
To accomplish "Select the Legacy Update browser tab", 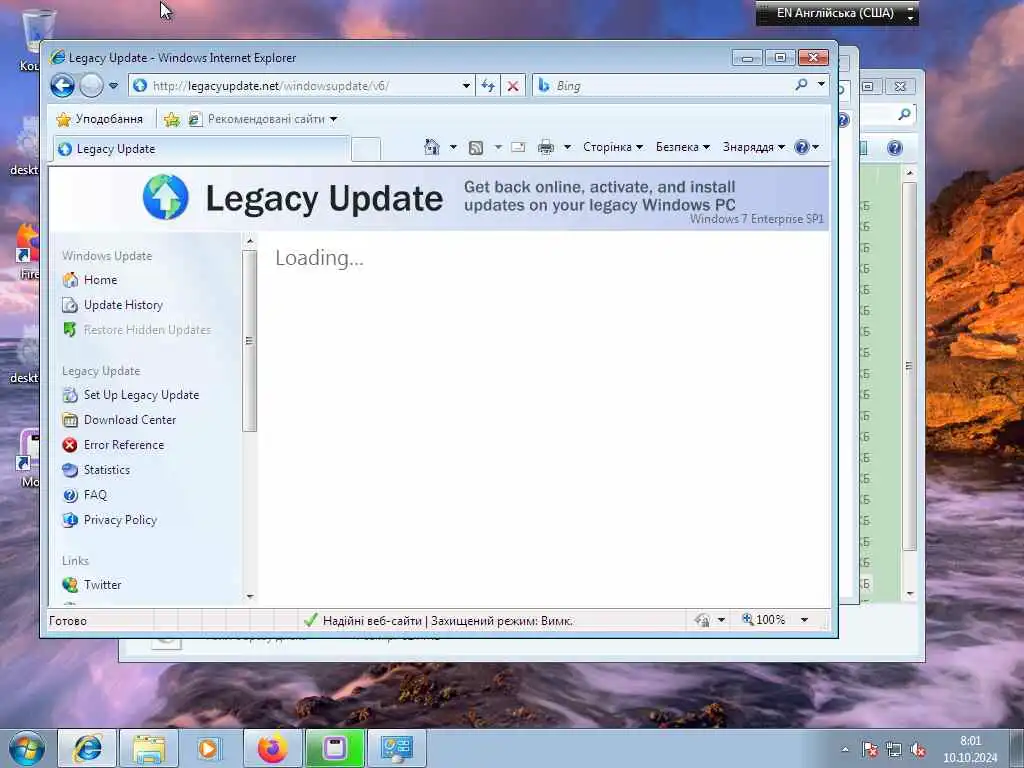I will click(x=201, y=149).
